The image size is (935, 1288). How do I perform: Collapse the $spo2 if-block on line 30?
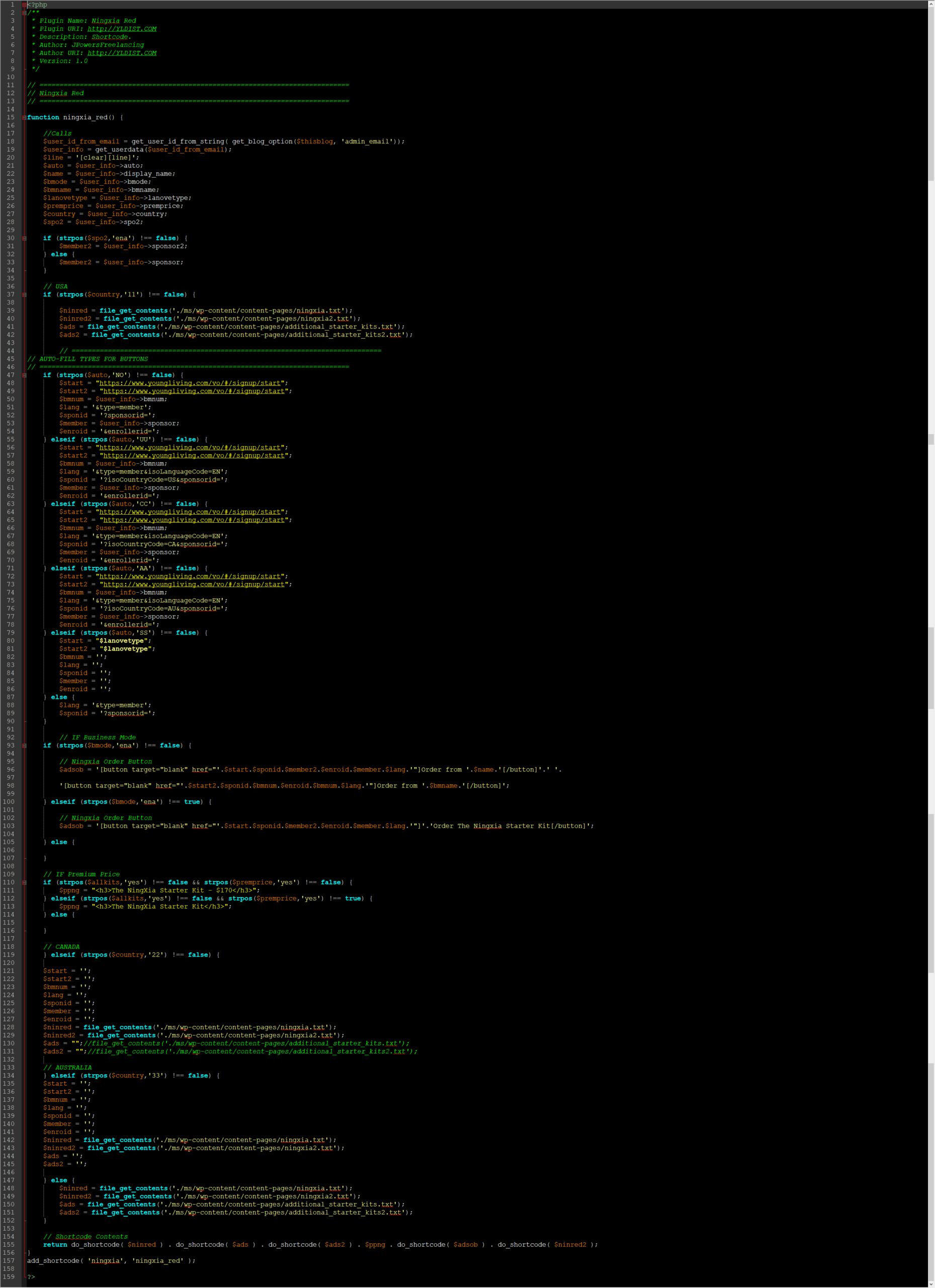click(x=25, y=238)
